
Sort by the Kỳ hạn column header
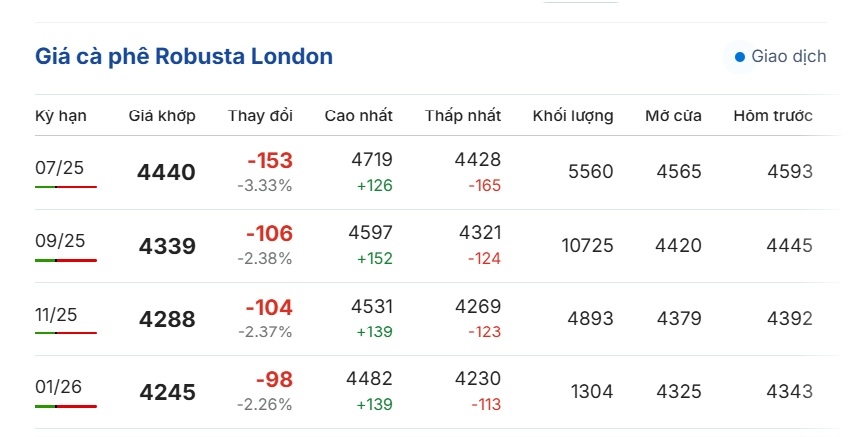tap(61, 116)
